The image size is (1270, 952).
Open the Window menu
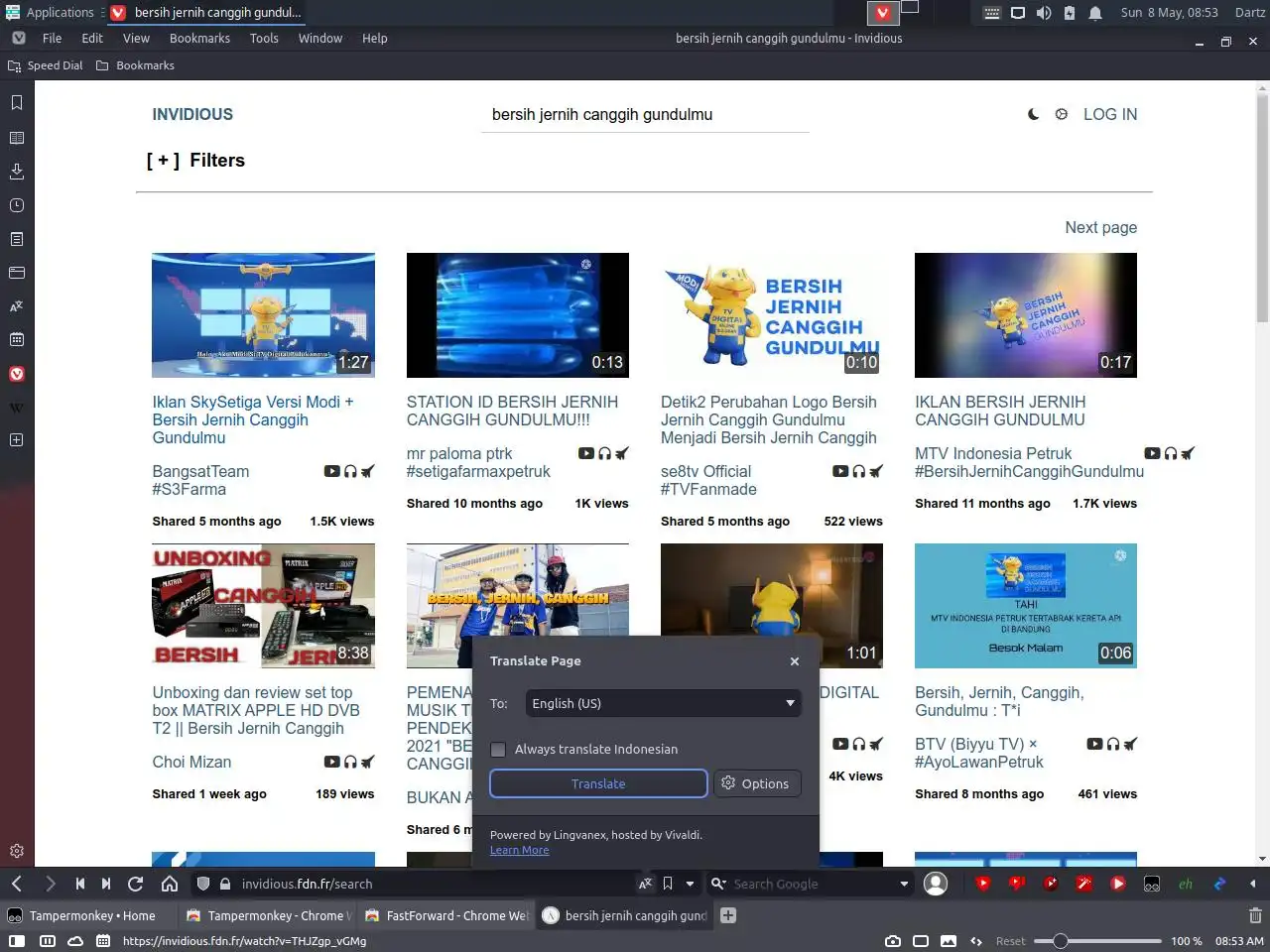[x=320, y=38]
